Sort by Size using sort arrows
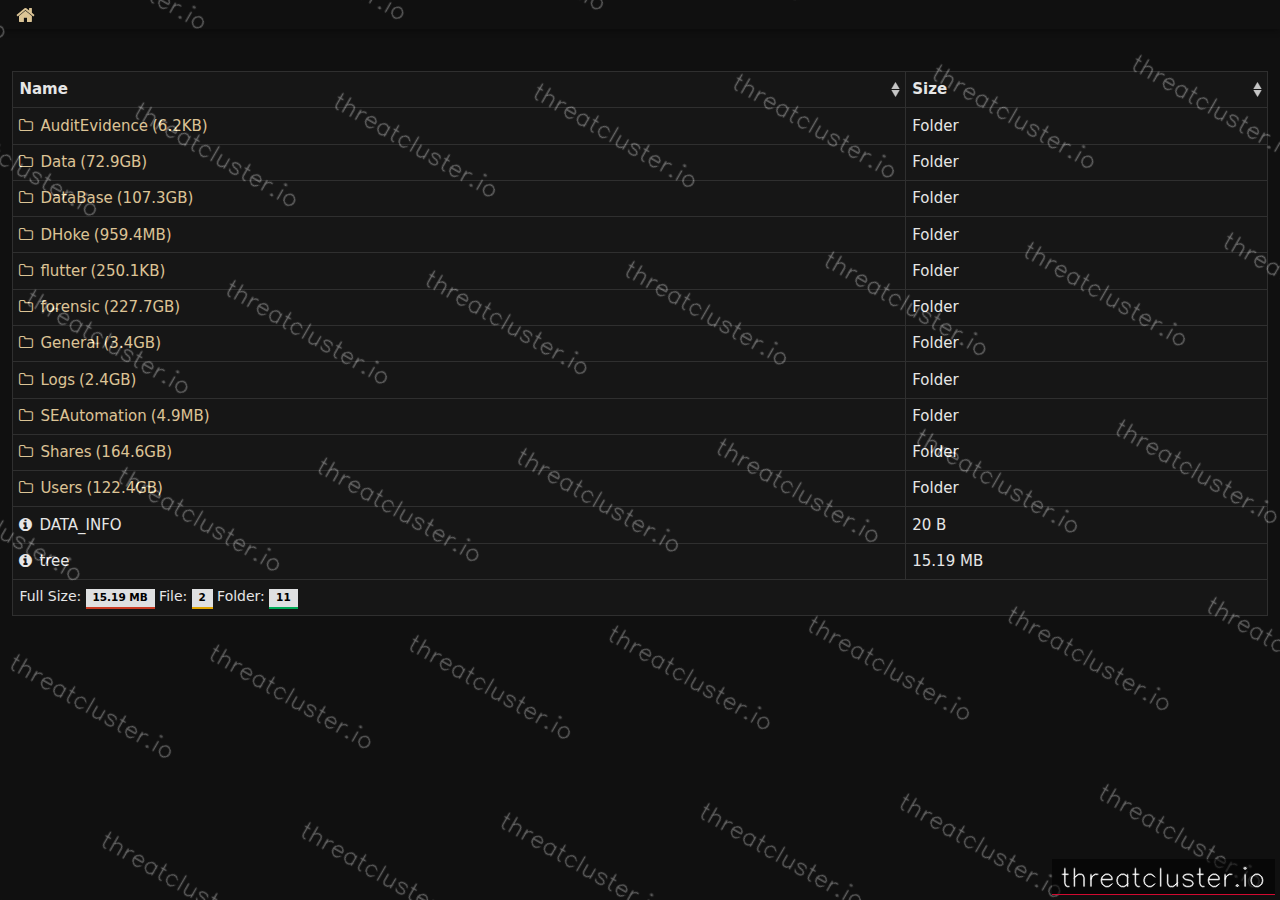 pyautogui.click(x=1257, y=89)
